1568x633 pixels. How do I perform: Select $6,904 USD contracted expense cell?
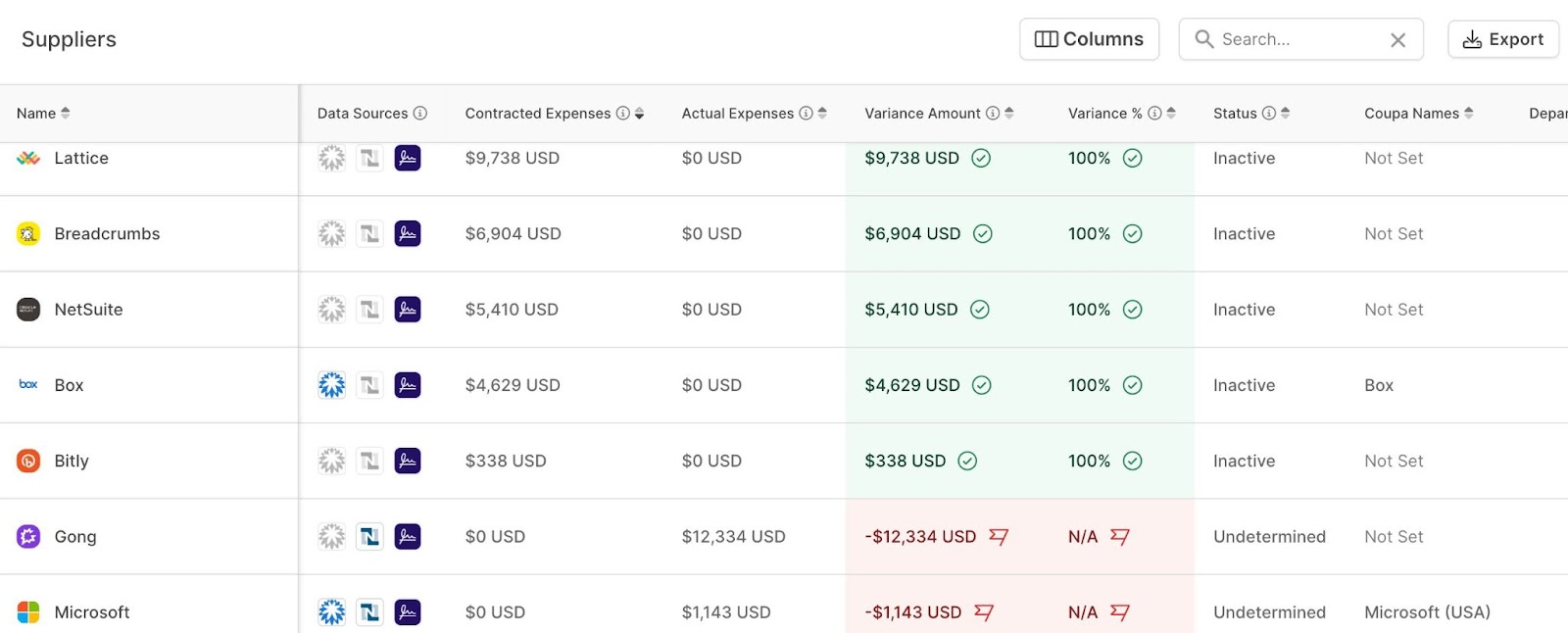pyautogui.click(x=514, y=234)
